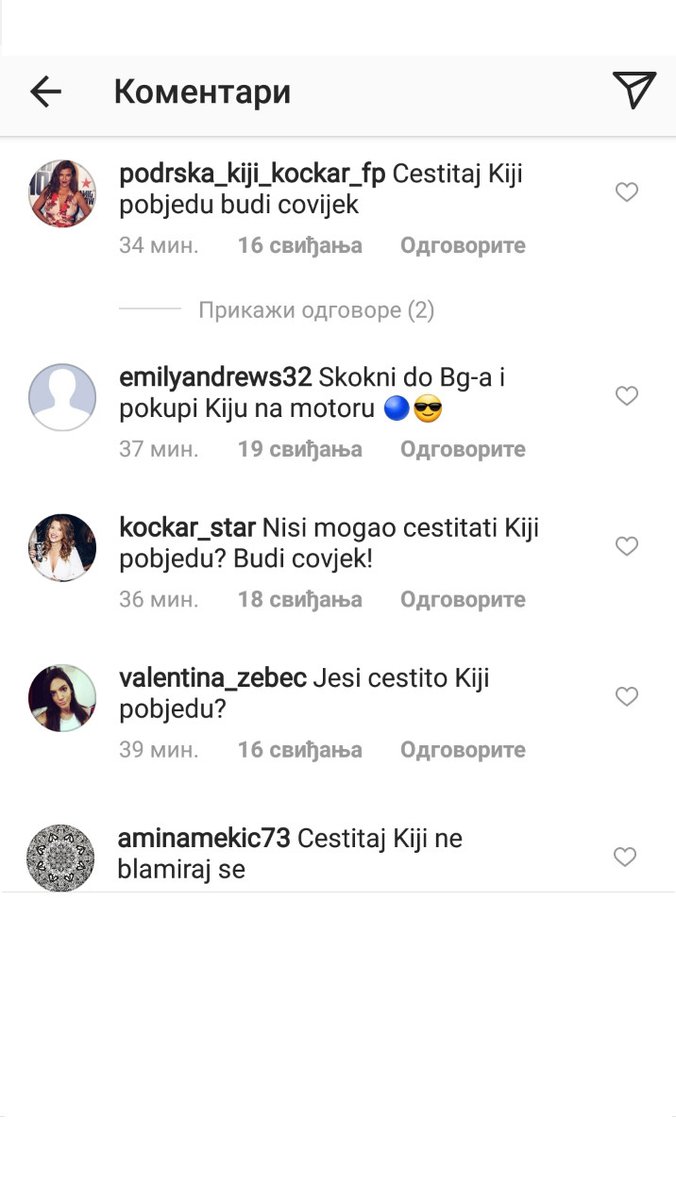The width and height of the screenshot is (676, 1200).
Task: Like kockar_star's comment with heart icon
Action: (627, 546)
